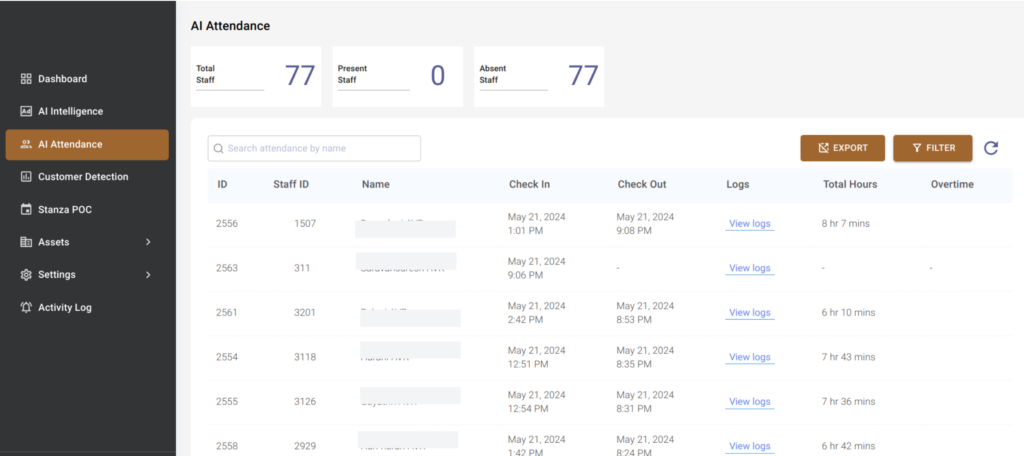Click the Assets building icon
The height and width of the screenshot is (456, 1024).
pyautogui.click(x=26, y=242)
